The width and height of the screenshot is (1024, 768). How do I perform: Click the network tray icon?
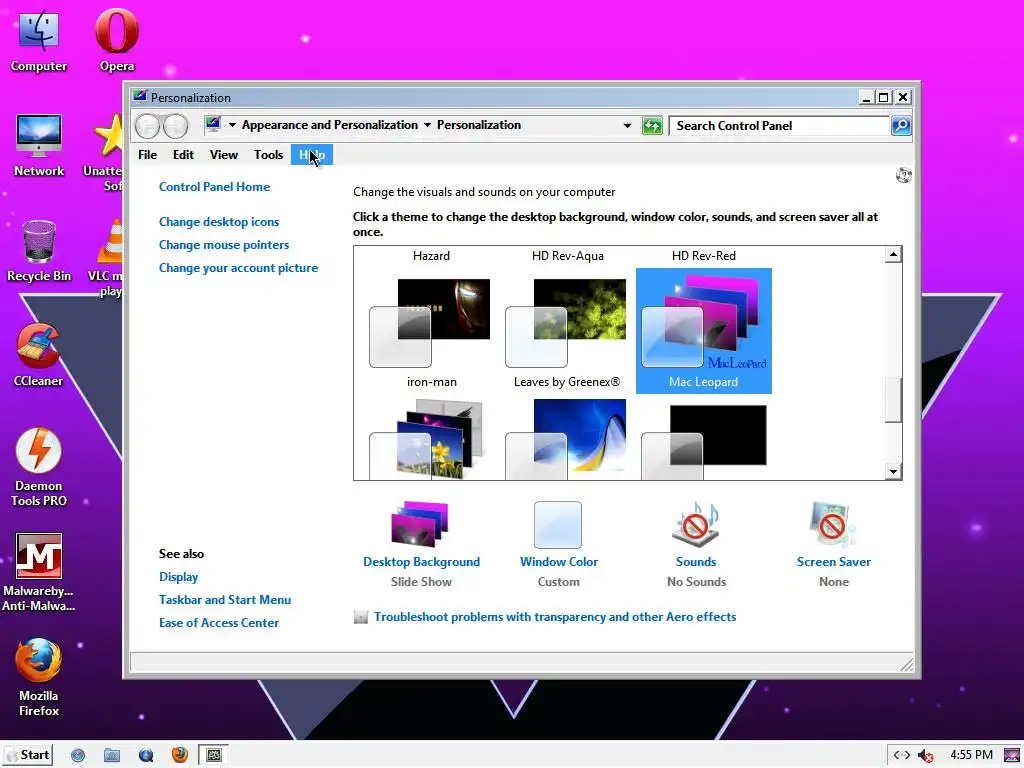[902, 756]
